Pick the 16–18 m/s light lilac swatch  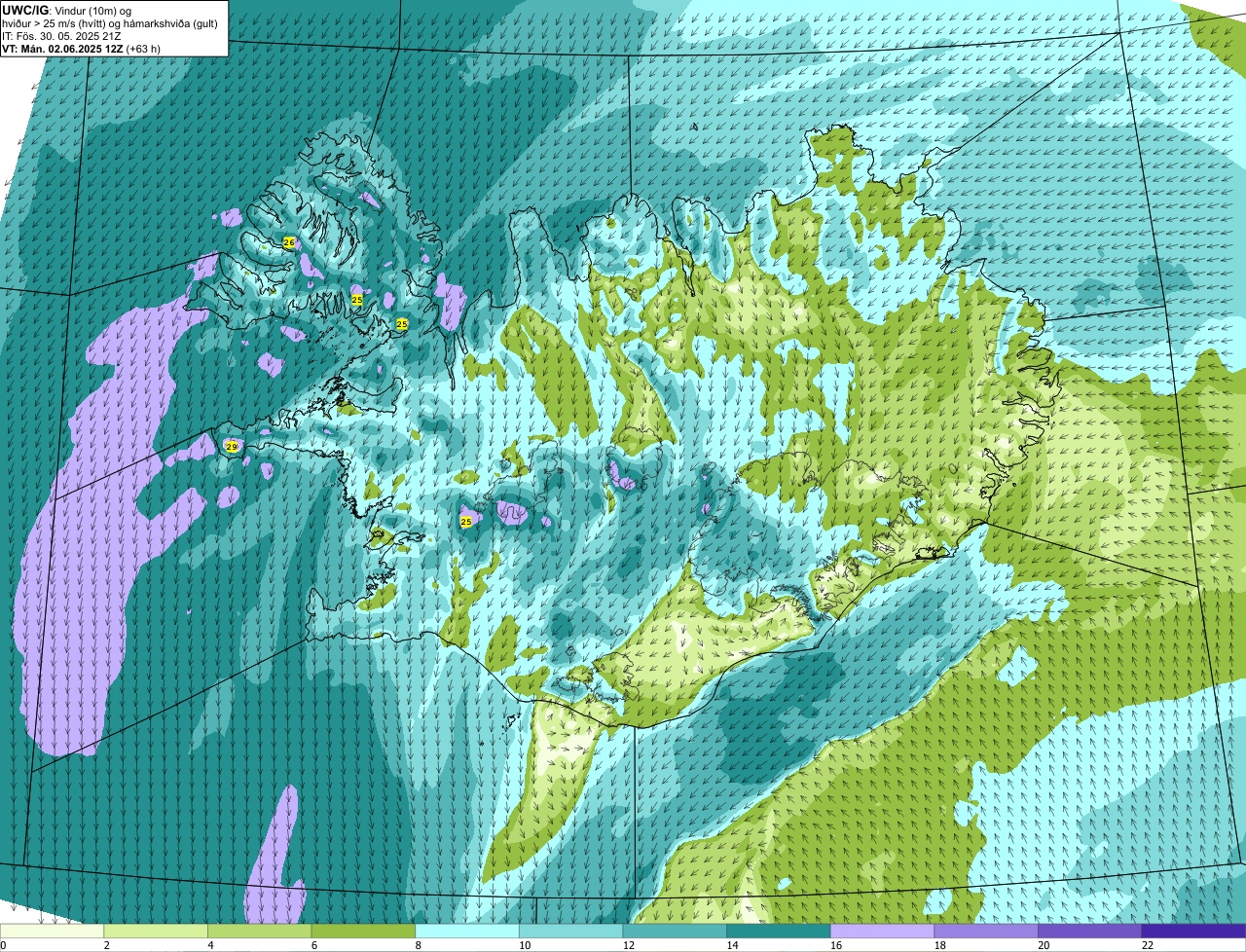(882, 931)
